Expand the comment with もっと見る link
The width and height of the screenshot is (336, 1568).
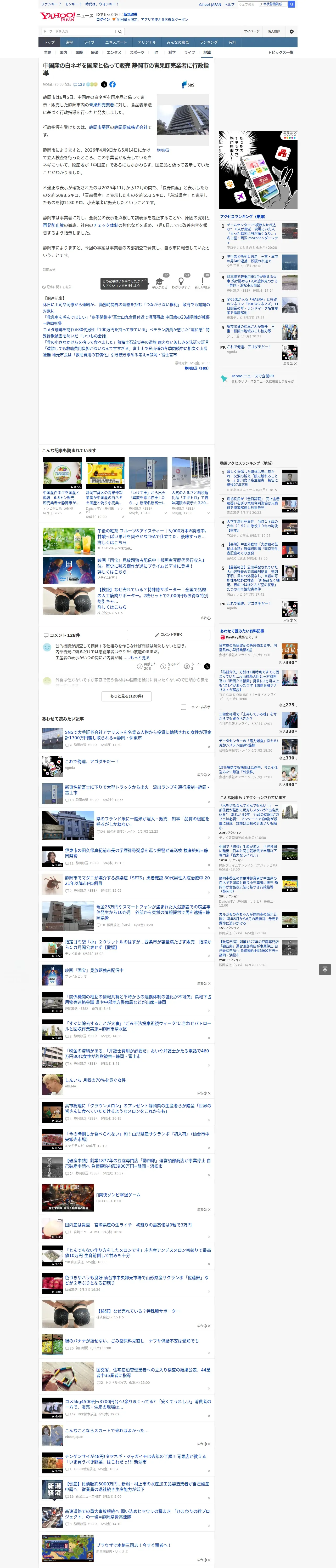[140, 658]
